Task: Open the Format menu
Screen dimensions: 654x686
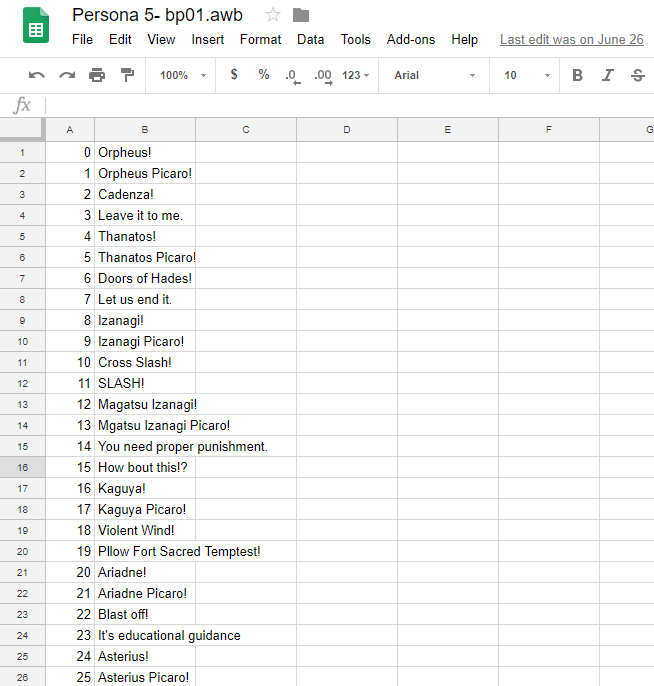Action: coord(260,40)
